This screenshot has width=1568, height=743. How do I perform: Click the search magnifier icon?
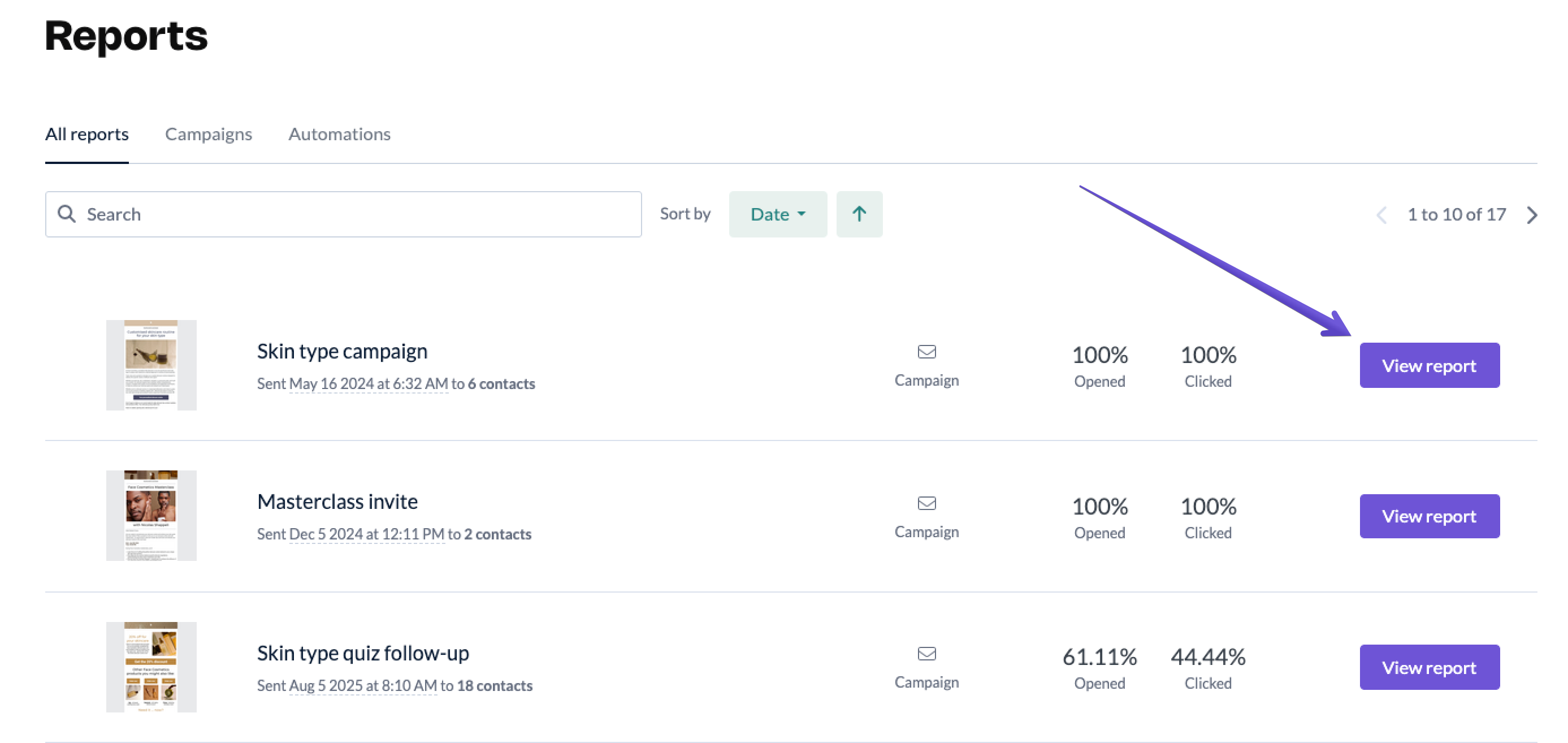tap(66, 214)
